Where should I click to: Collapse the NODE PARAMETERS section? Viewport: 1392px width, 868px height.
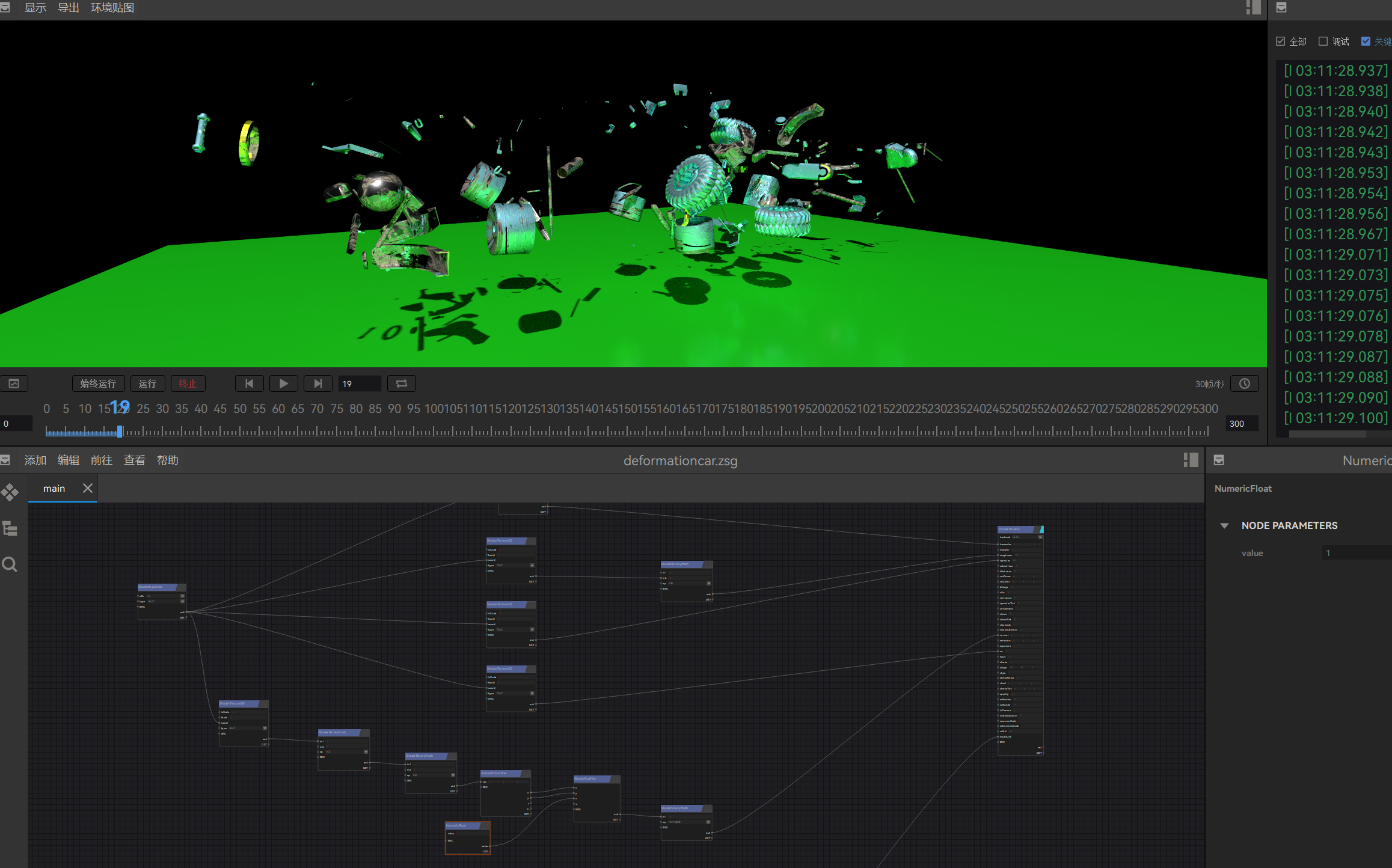click(x=1224, y=525)
